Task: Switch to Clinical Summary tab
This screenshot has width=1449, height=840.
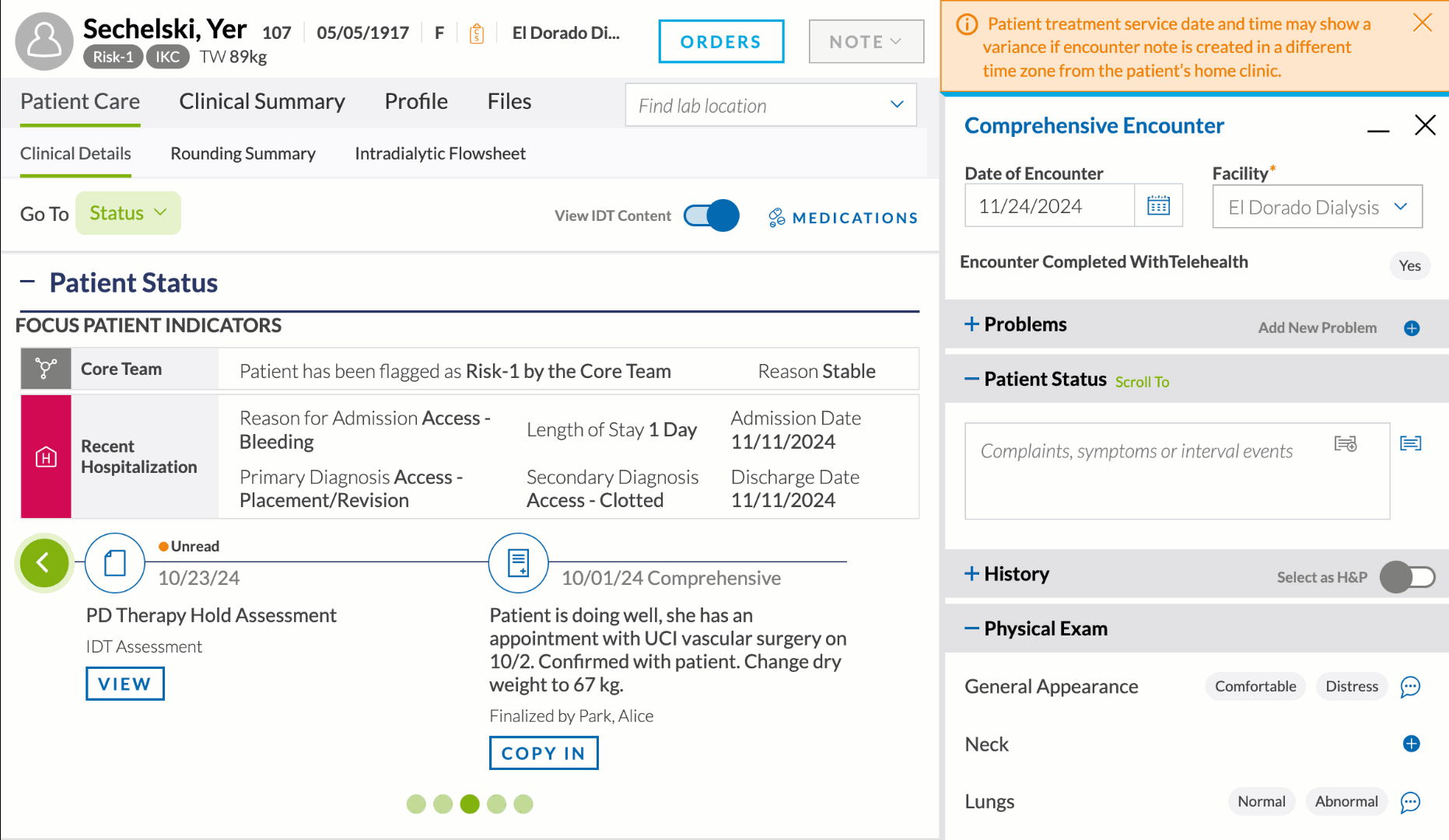Action: pos(262,101)
